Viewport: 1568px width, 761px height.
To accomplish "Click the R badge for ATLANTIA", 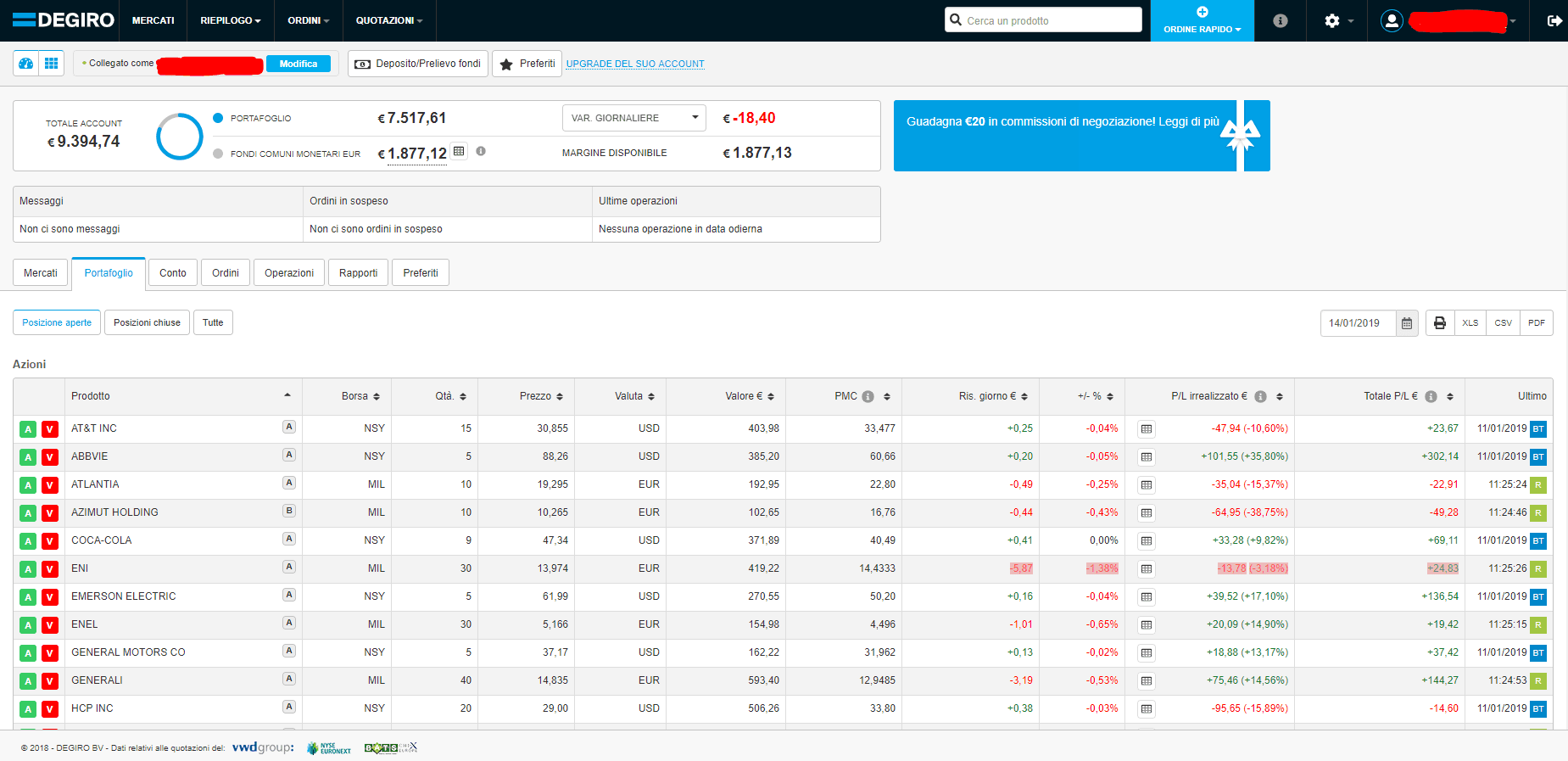I will (1538, 485).
